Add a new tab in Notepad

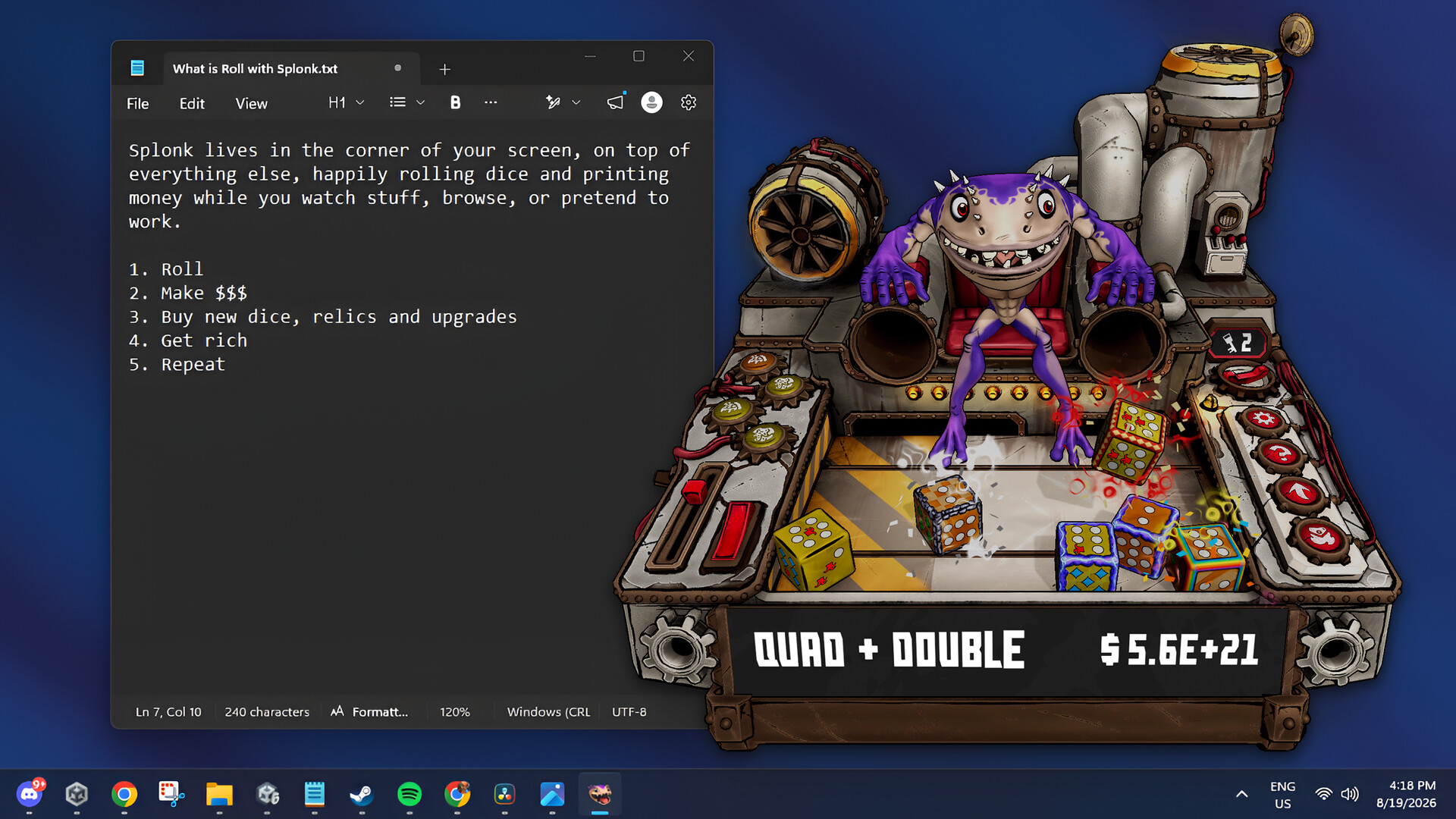(x=444, y=69)
